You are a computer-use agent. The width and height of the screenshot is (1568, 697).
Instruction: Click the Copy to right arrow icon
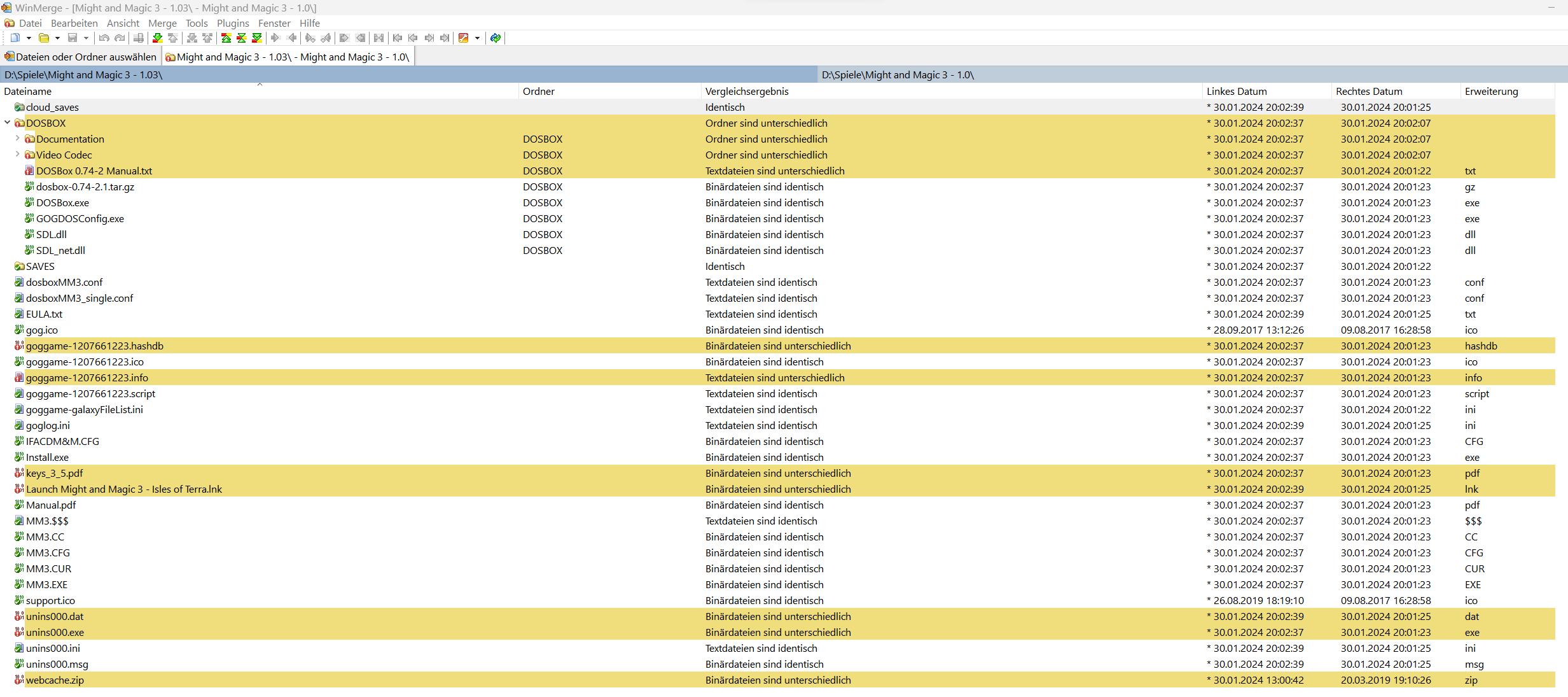[x=275, y=38]
